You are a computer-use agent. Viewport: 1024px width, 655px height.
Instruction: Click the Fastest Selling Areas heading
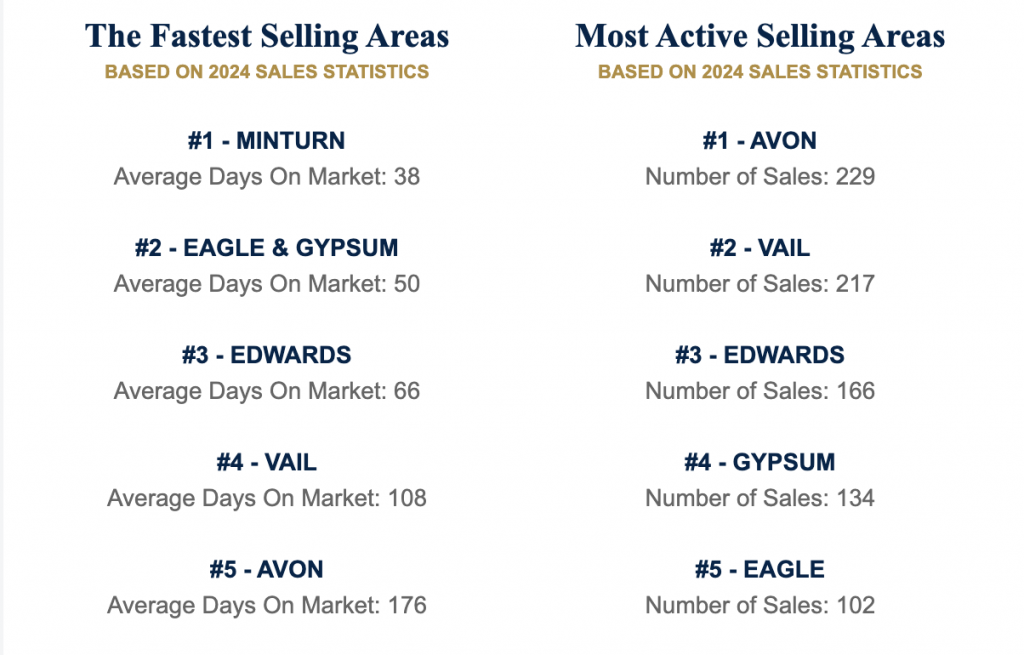click(x=267, y=37)
